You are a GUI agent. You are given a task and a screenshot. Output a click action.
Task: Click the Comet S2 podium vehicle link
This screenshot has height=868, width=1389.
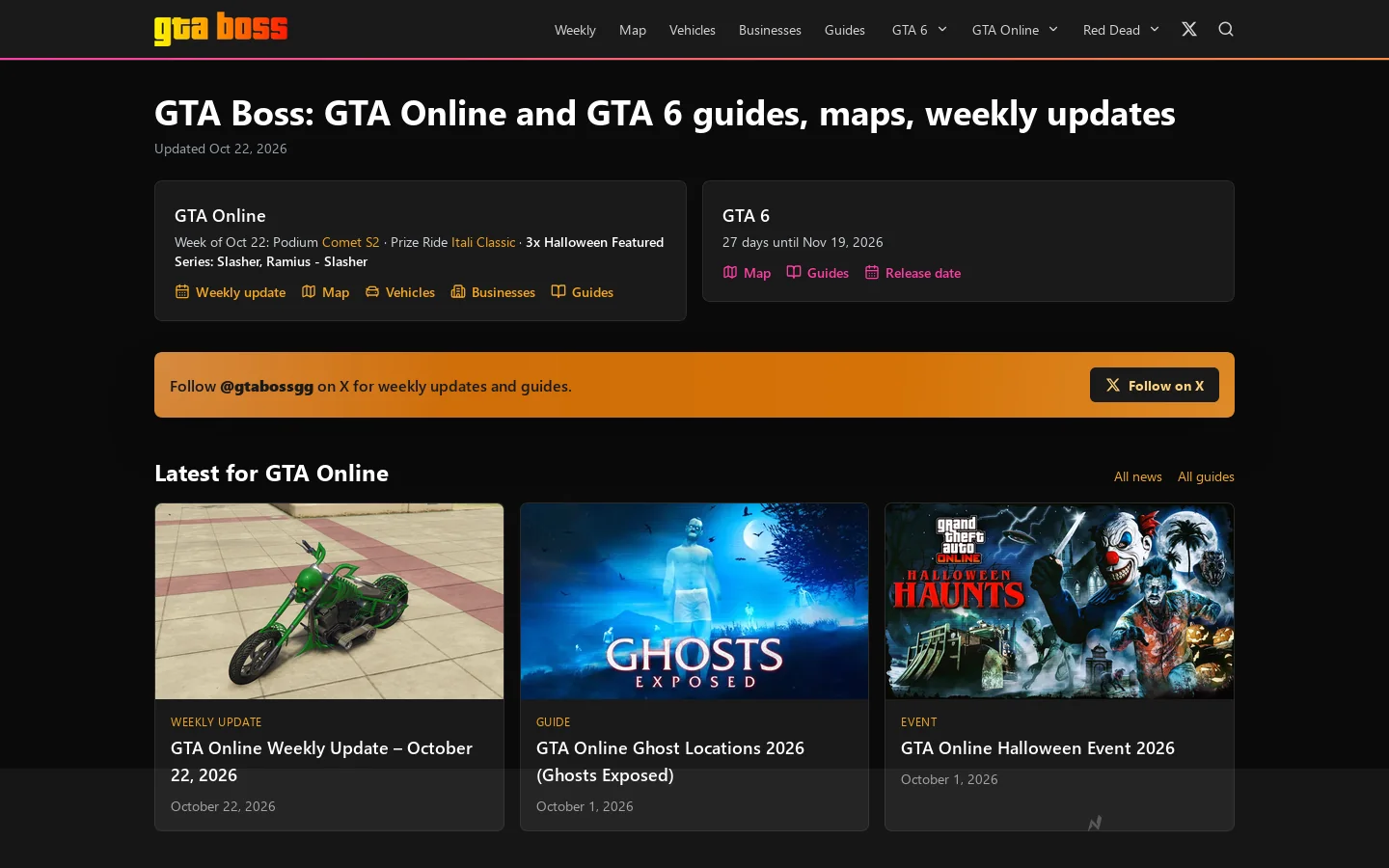[351, 242]
